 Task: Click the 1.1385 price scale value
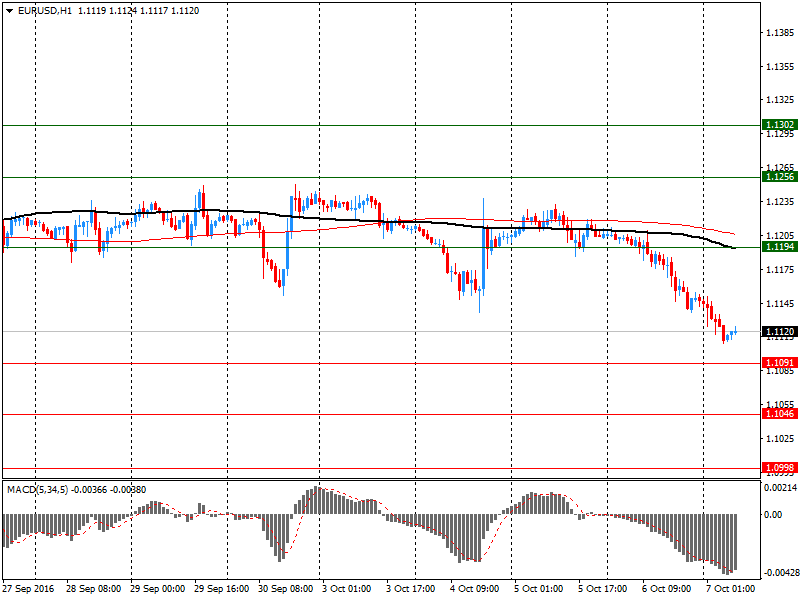(x=780, y=33)
